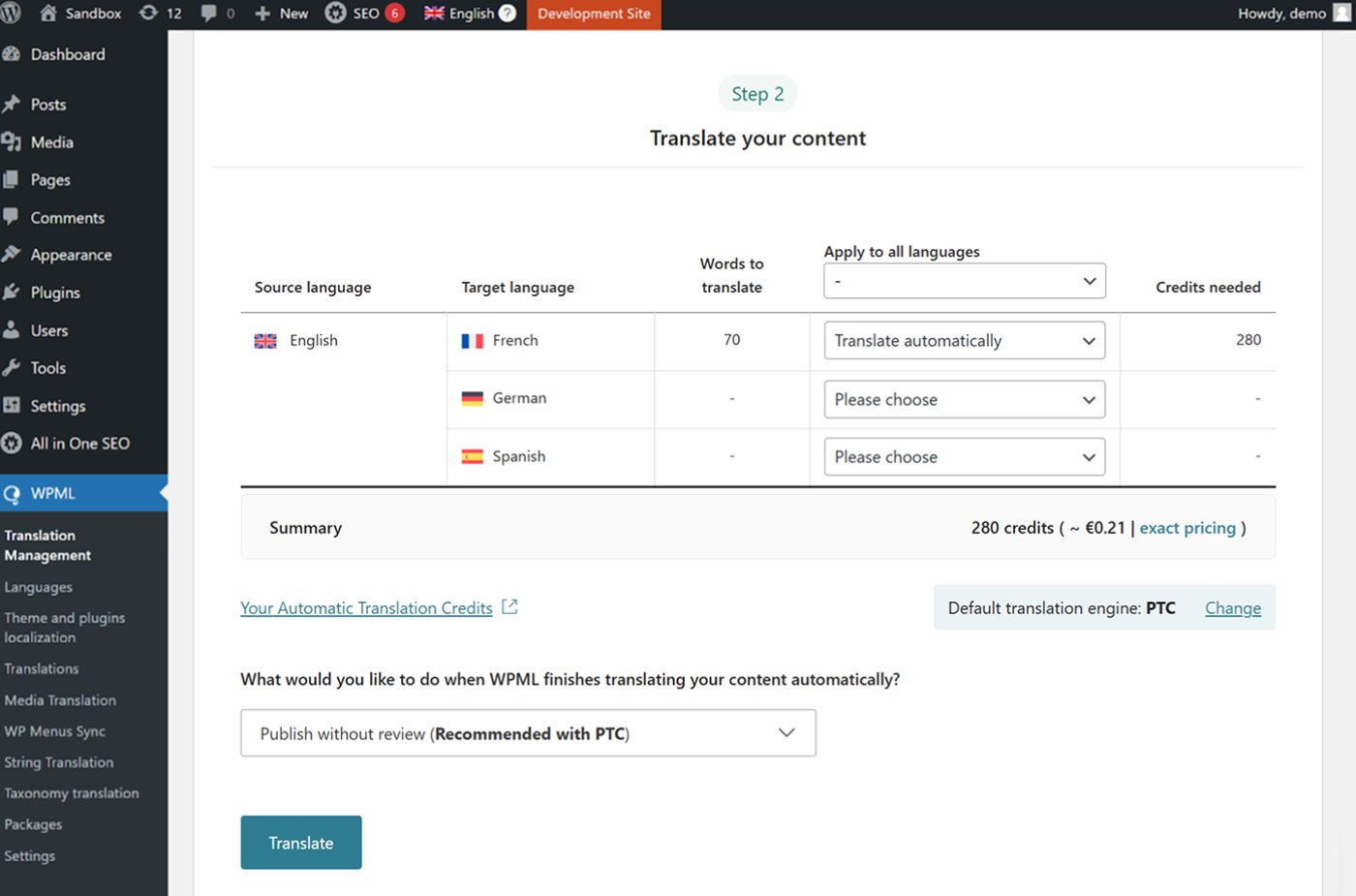Click Howdy, demo account text
Viewport: 1356px width, 896px height.
click(x=1281, y=14)
